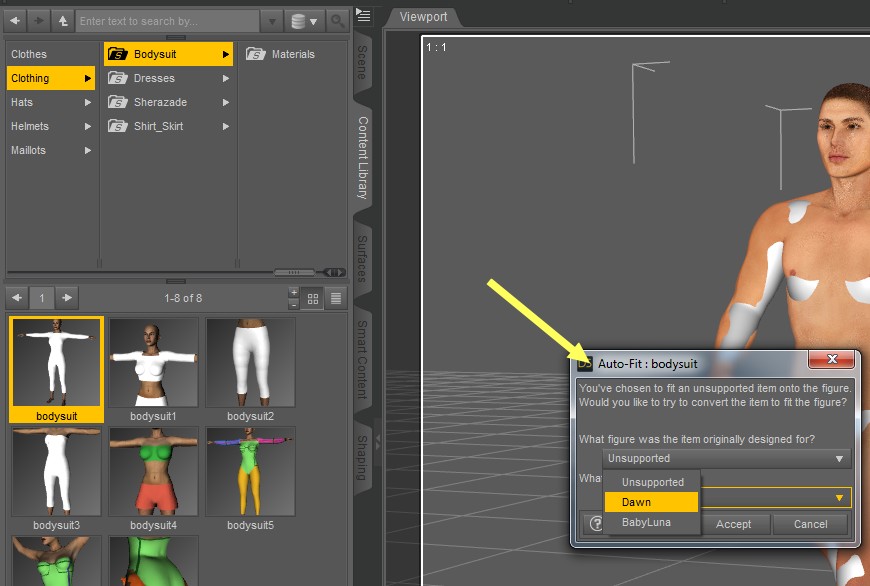Click the horizontal scrollbar thumb in folder pane
The height and width of the screenshot is (586, 870).
pyautogui.click(x=294, y=272)
